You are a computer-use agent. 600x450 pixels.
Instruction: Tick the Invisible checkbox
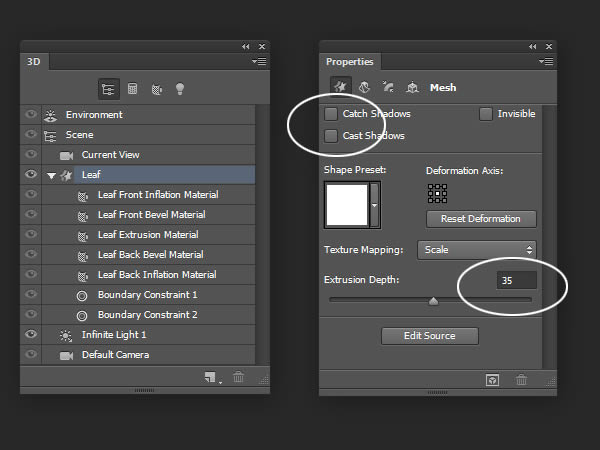(x=486, y=114)
